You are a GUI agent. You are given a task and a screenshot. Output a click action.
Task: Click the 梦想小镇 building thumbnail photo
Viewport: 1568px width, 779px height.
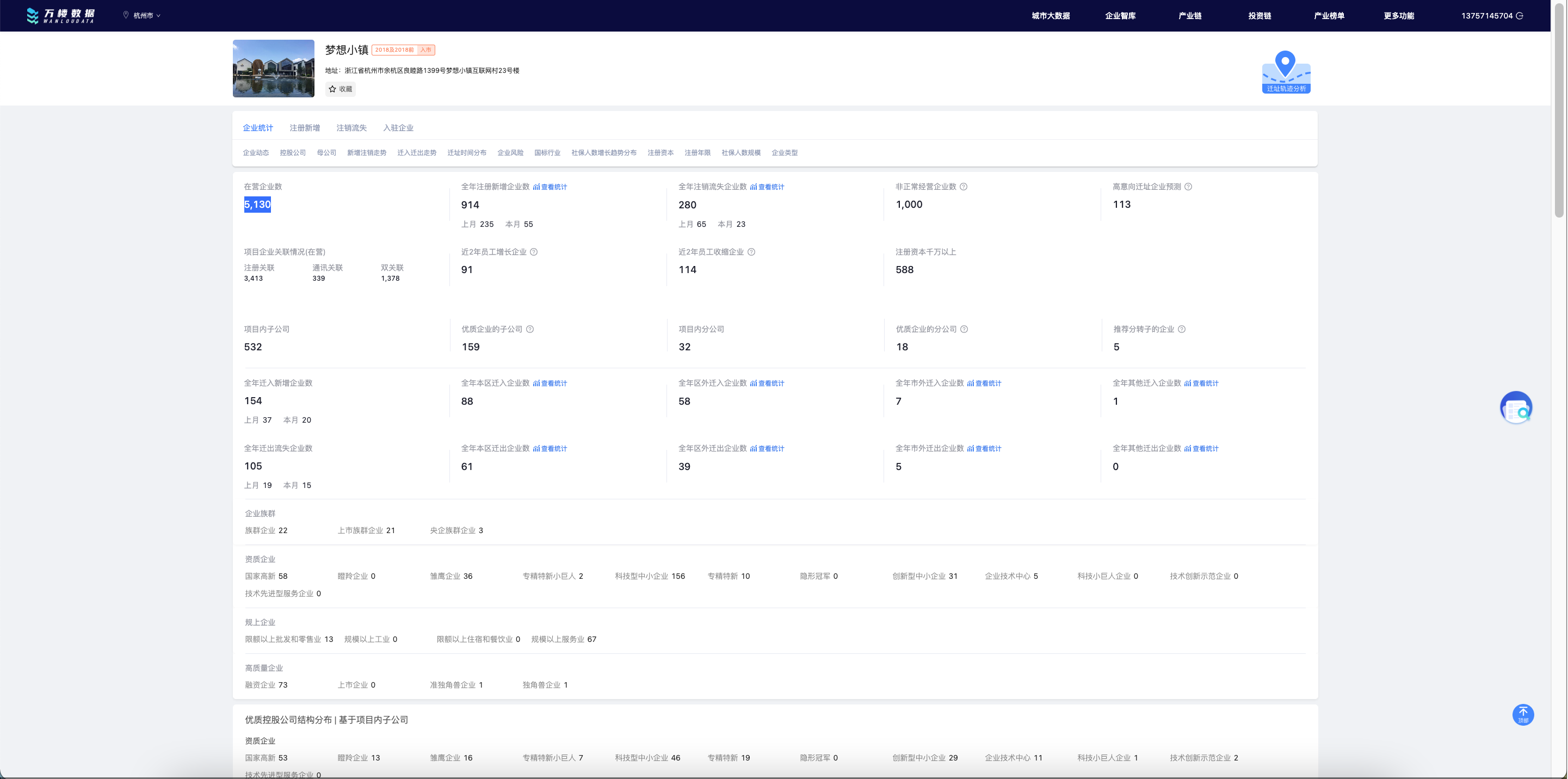coord(273,69)
